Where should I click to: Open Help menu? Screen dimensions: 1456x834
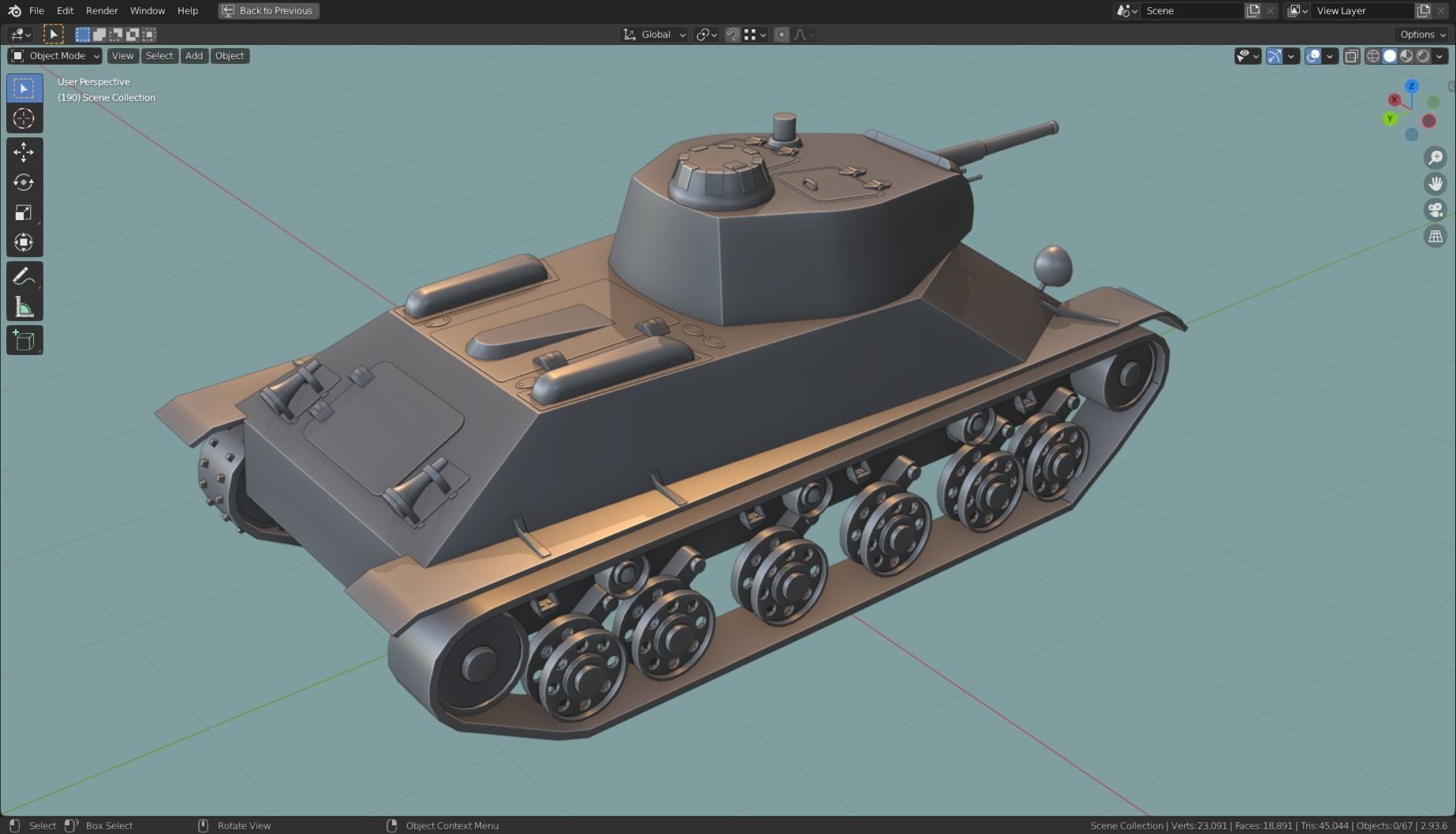click(188, 10)
